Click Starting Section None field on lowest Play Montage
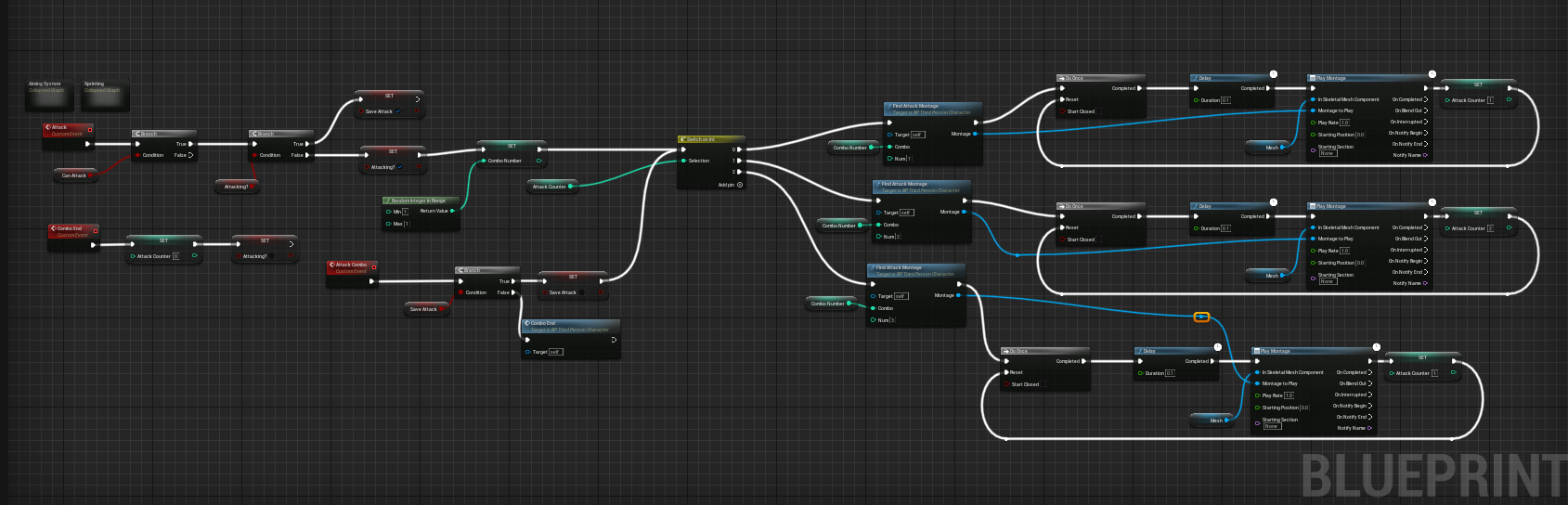Image resolution: width=1568 pixels, height=505 pixels. [x=1271, y=426]
